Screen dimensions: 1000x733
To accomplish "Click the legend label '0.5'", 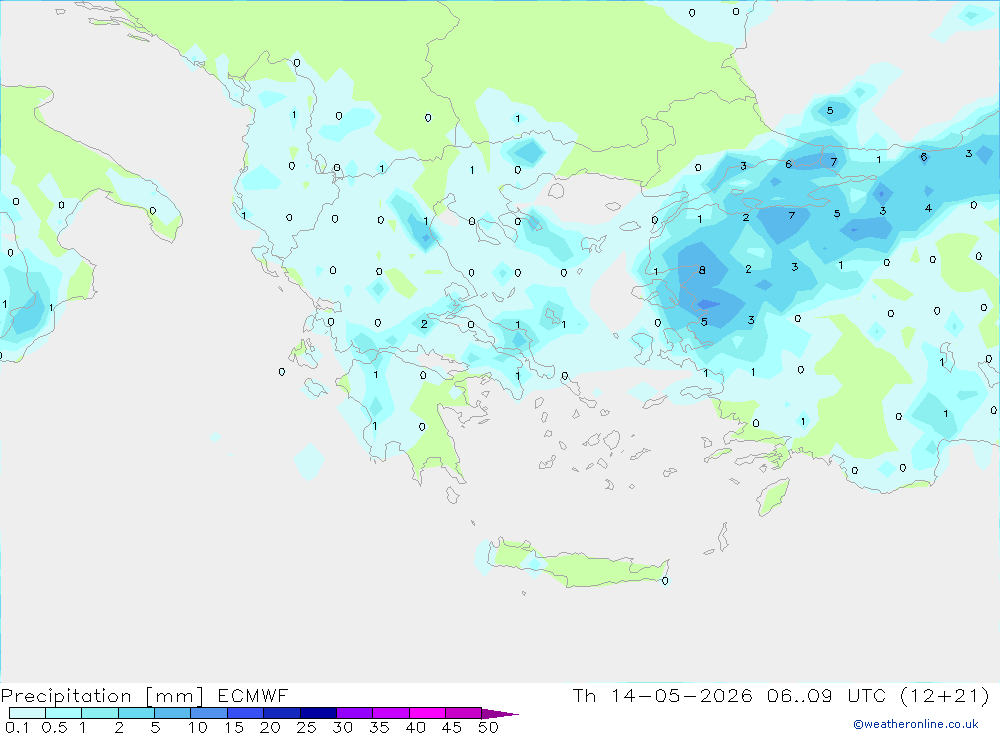I will point(54,727).
